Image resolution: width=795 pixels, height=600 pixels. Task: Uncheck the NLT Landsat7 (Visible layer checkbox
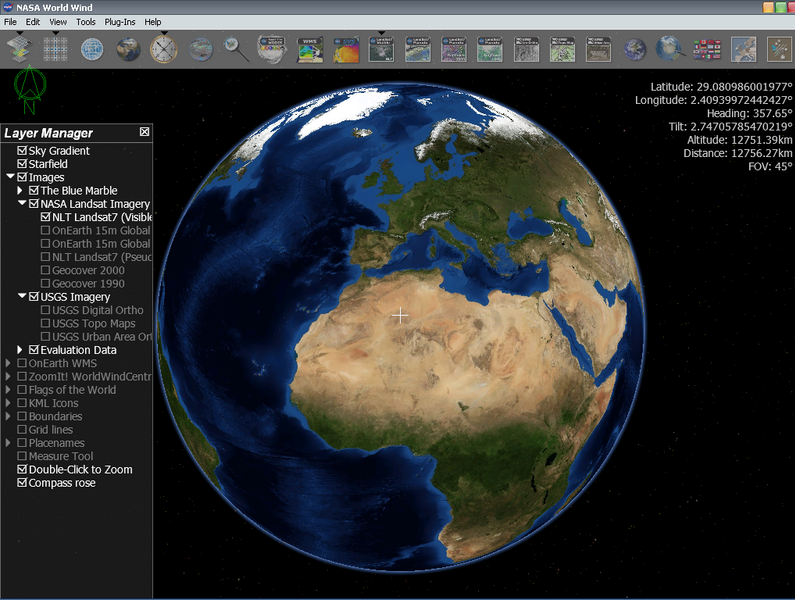pyautogui.click(x=45, y=217)
